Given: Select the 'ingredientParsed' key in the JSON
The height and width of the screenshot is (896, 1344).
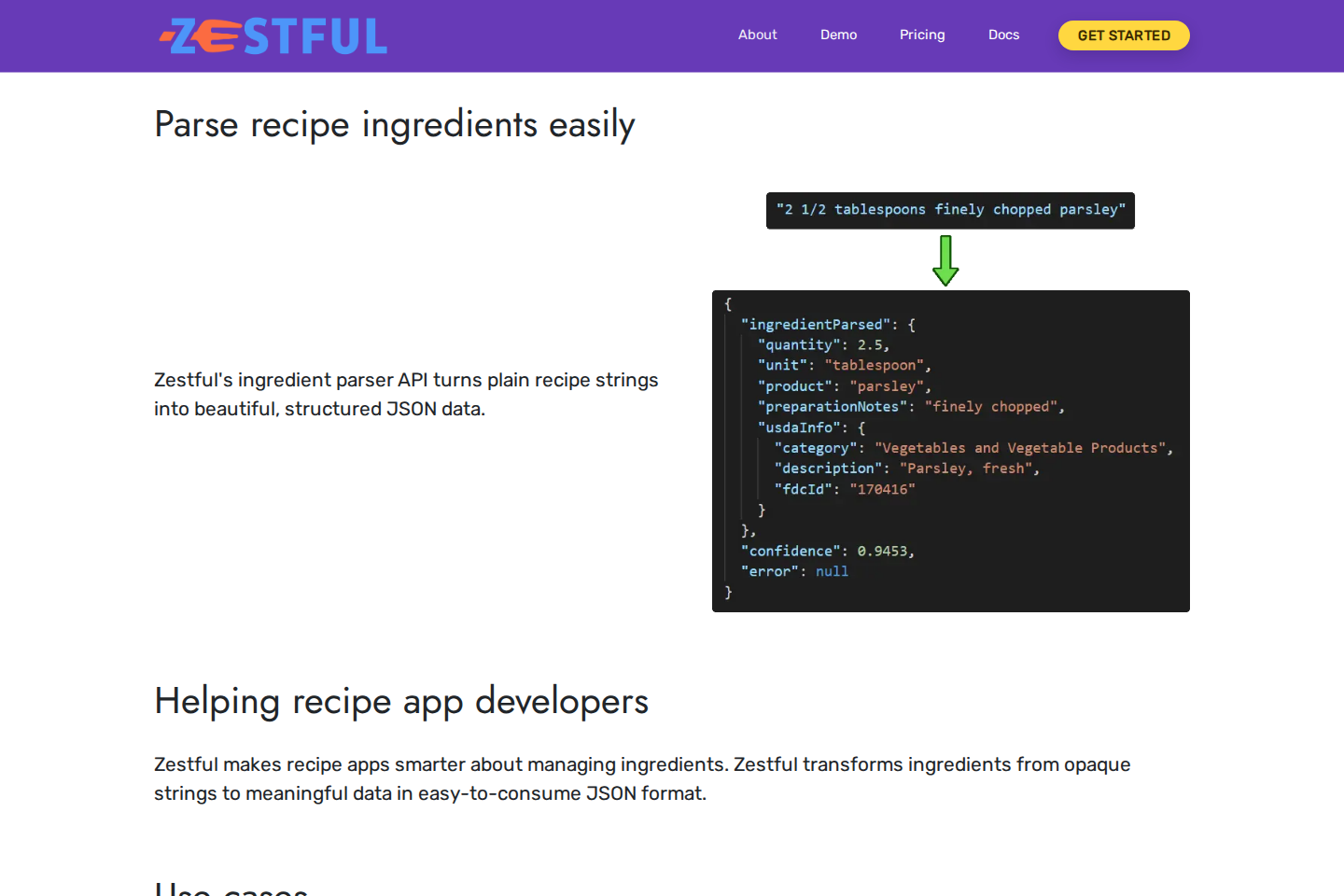Looking at the screenshot, I should [816, 324].
